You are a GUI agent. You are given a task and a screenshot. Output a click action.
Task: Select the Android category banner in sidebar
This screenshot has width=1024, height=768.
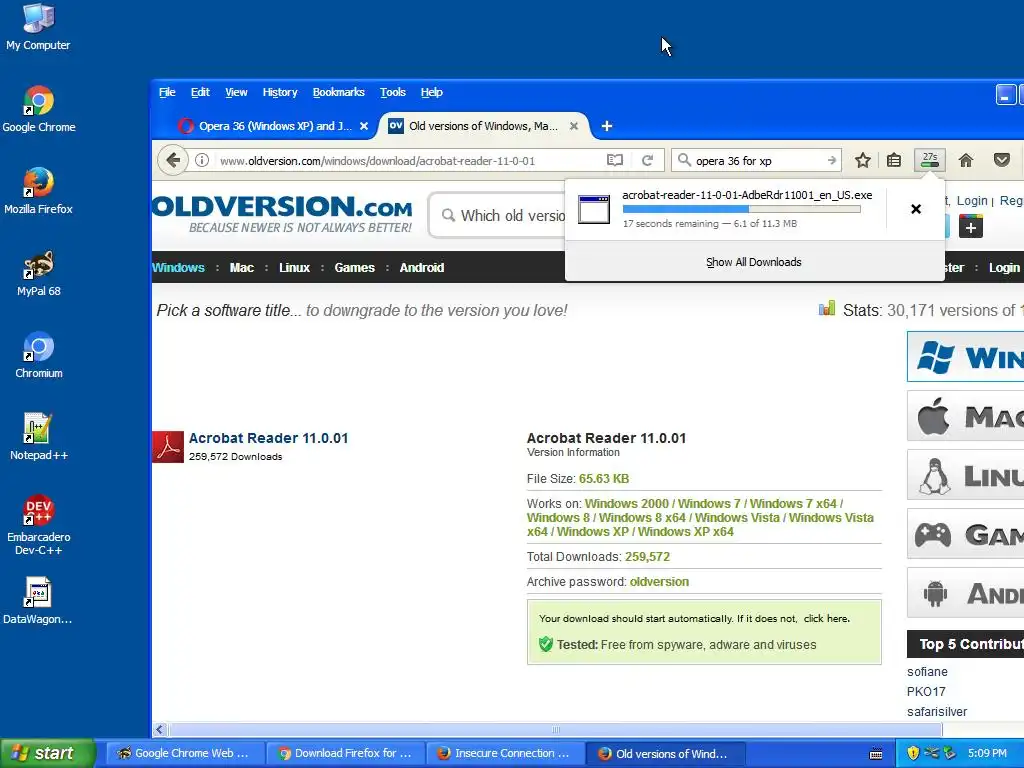click(965, 593)
